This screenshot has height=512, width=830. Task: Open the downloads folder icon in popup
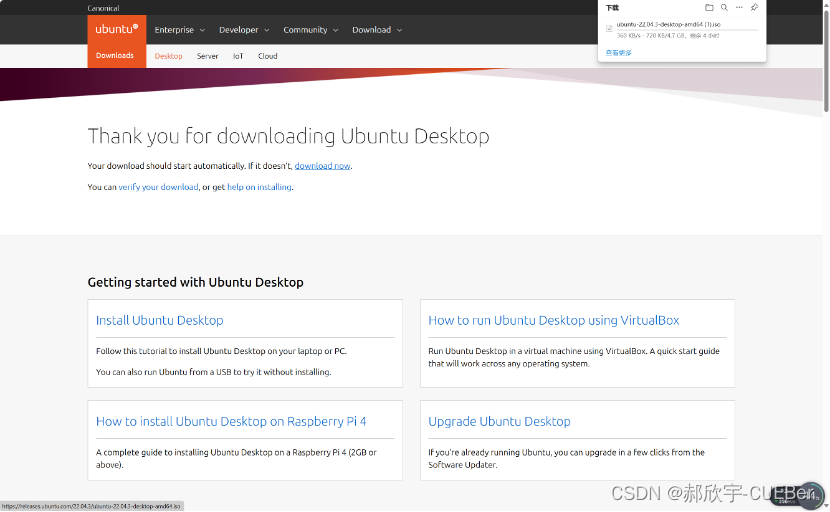[x=709, y=7]
